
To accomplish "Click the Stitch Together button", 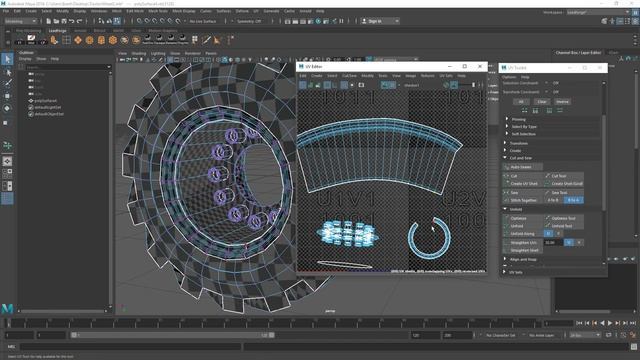I will [x=523, y=200].
